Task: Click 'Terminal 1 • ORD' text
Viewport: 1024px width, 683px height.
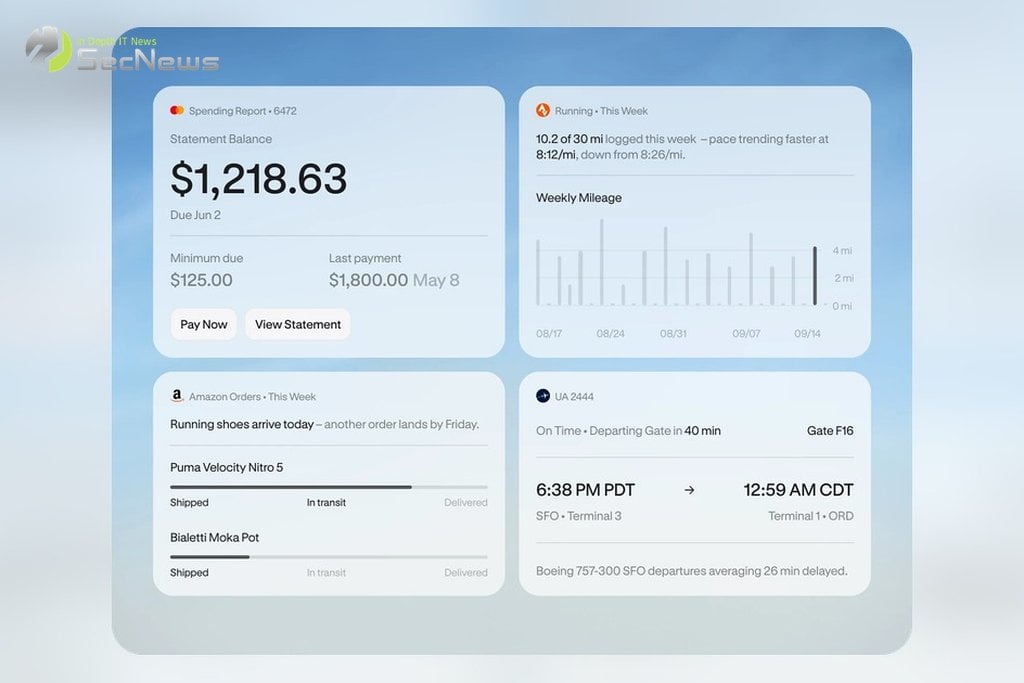Action: click(x=810, y=516)
